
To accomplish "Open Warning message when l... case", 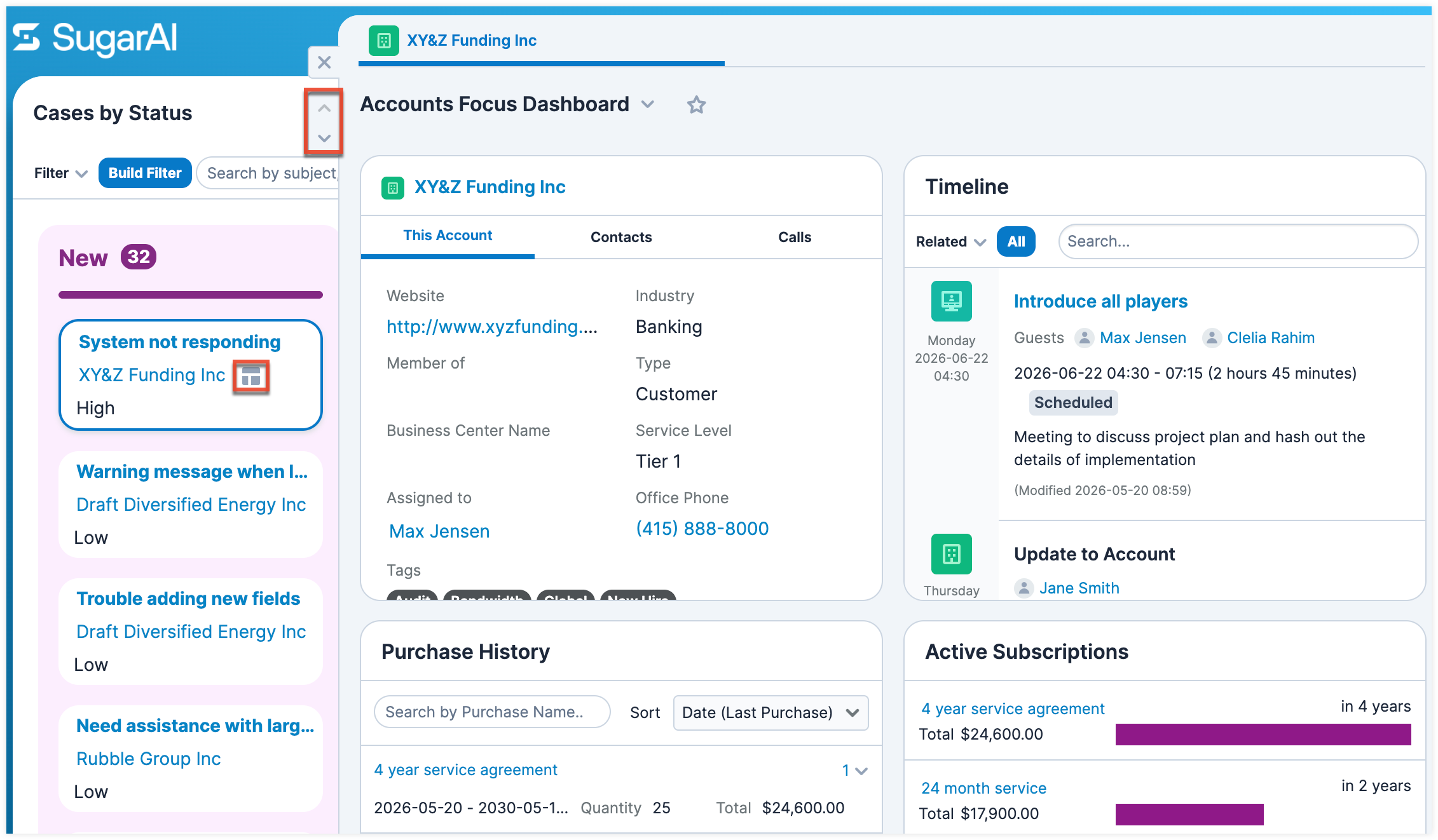I will tap(192, 471).
